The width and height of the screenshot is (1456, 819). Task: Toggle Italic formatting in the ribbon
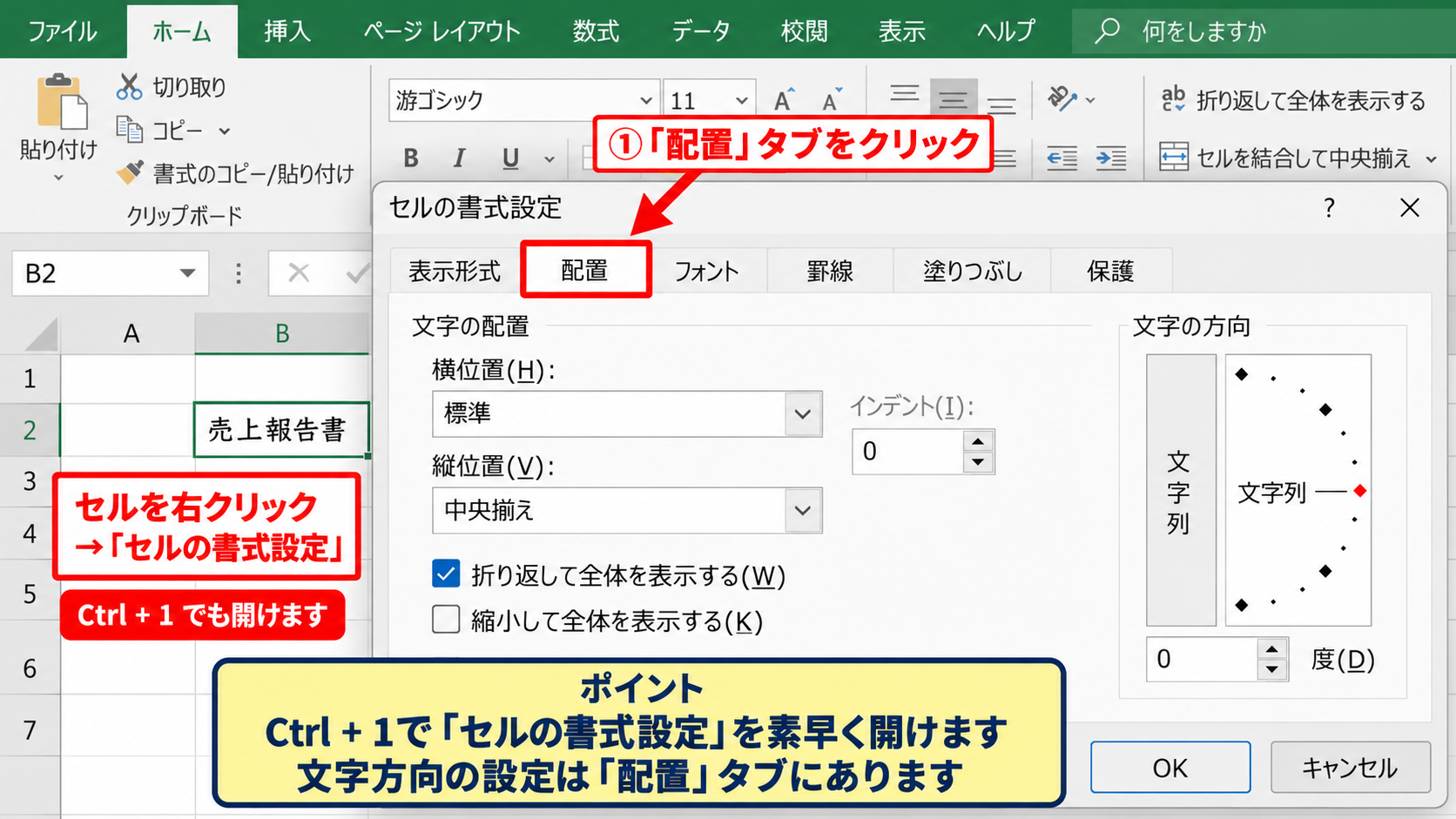[x=459, y=158]
